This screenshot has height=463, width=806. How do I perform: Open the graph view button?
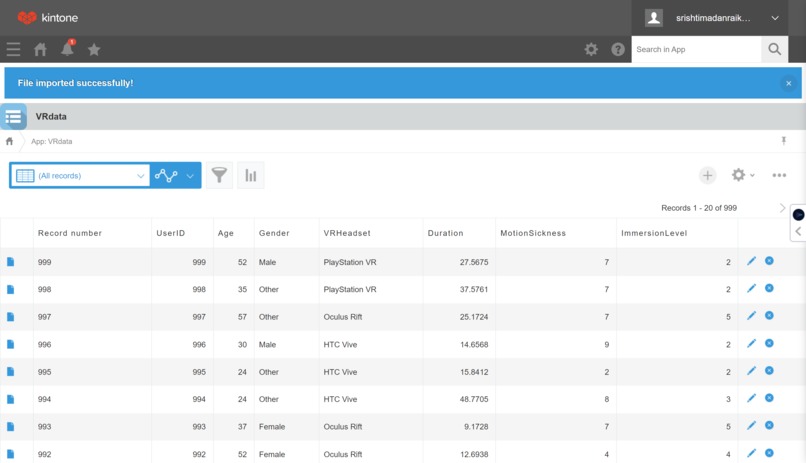pos(166,176)
